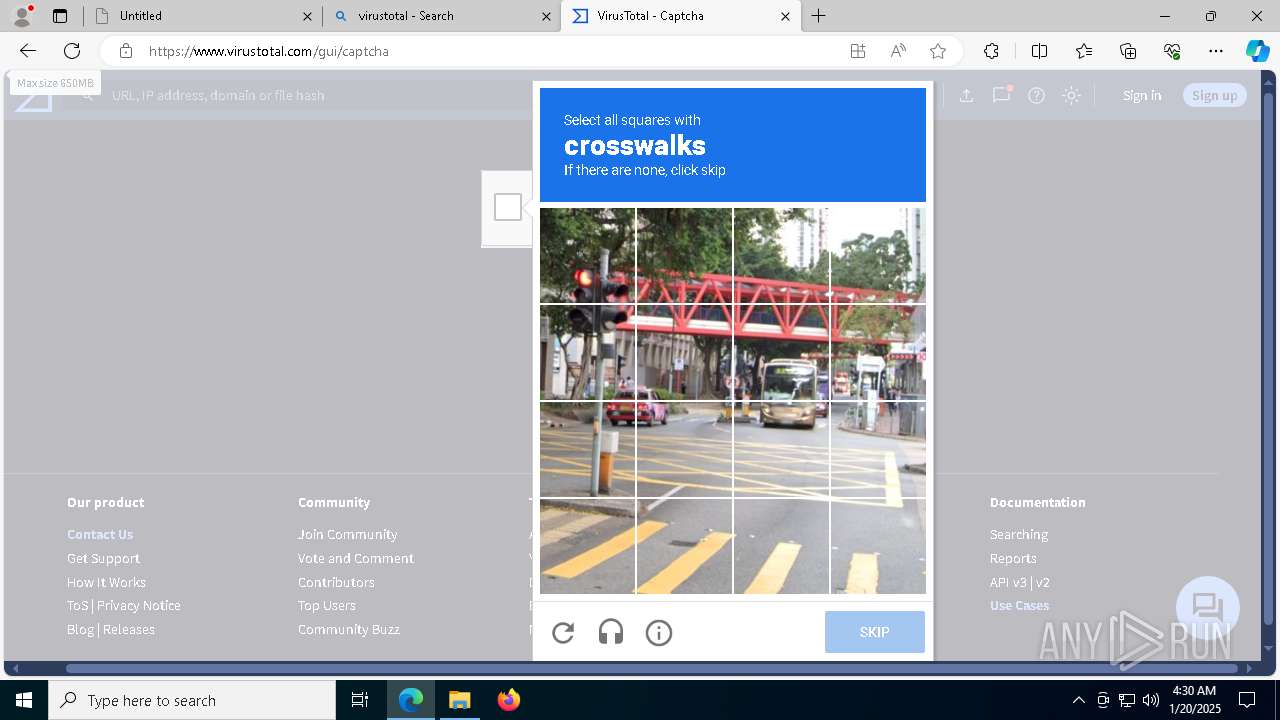Launch Firefox from taskbar
The height and width of the screenshot is (720, 1280).
[x=508, y=700]
